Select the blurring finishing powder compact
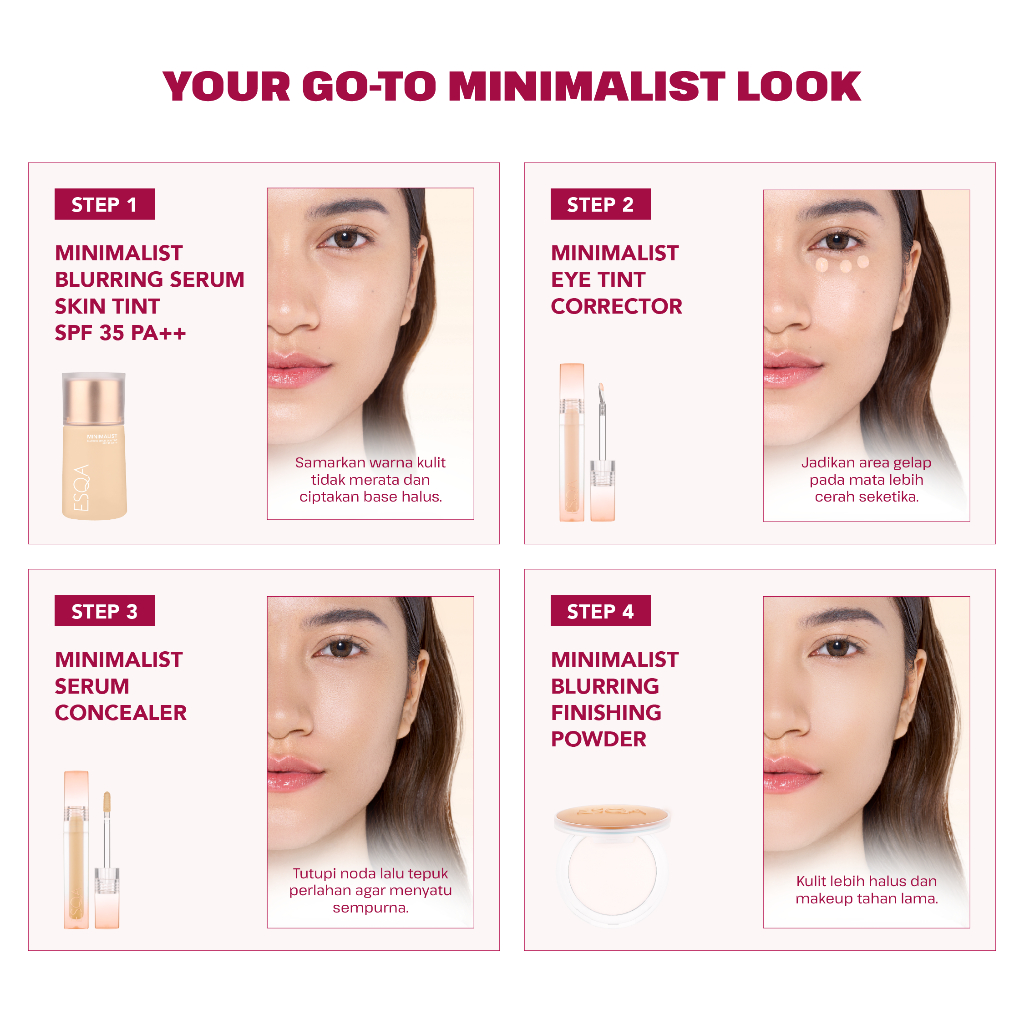This screenshot has height=1024, width=1024. pos(612,863)
